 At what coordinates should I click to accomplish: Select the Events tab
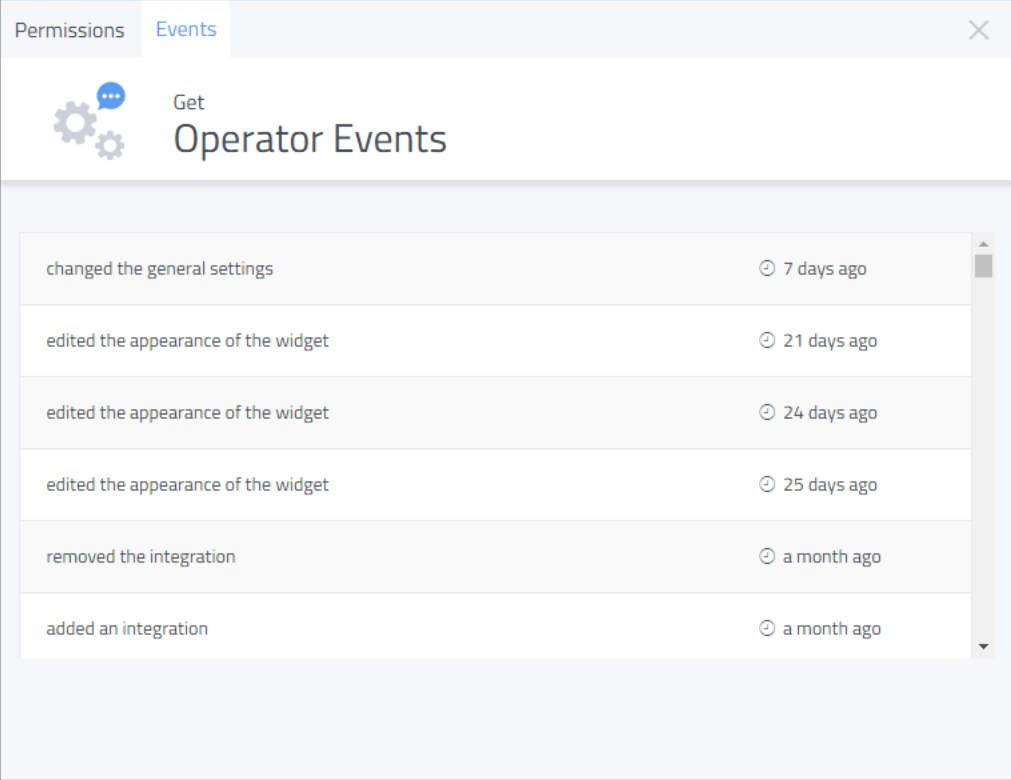coord(186,29)
